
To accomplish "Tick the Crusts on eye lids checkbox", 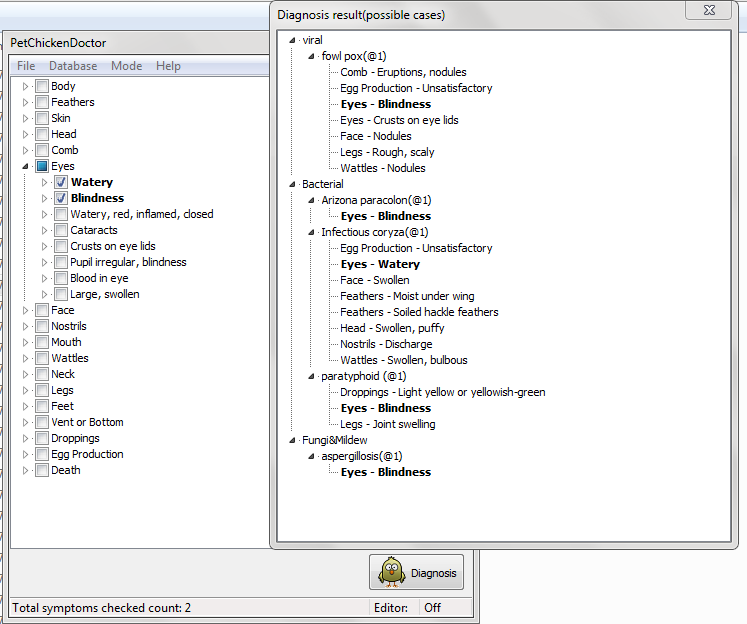I will pyautogui.click(x=61, y=246).
